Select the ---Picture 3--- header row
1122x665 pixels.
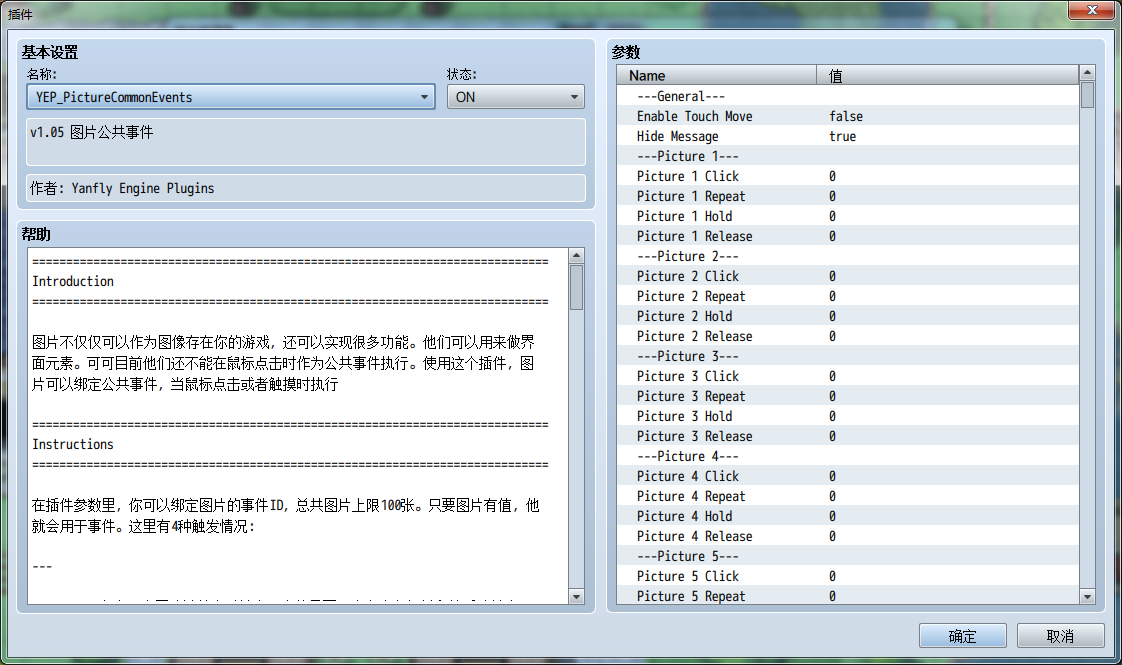click(848, 356)
